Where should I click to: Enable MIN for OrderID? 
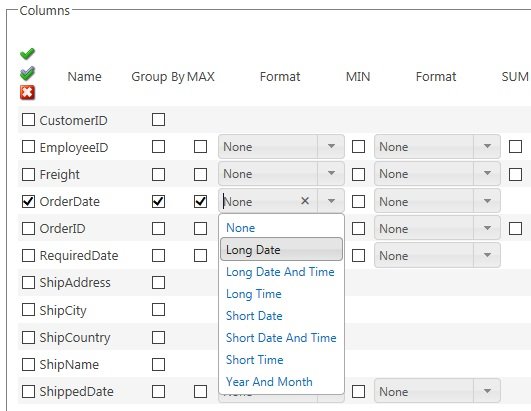click(358, 229)
